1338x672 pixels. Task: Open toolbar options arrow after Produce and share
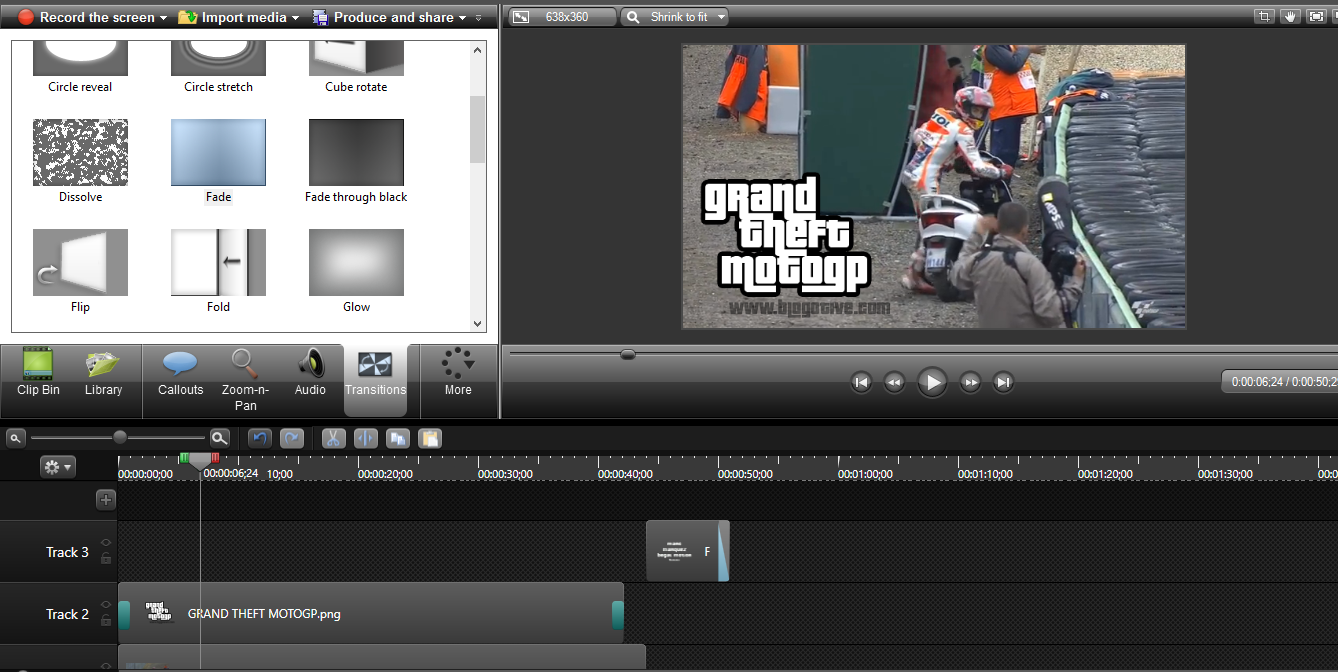click(479, 18)
